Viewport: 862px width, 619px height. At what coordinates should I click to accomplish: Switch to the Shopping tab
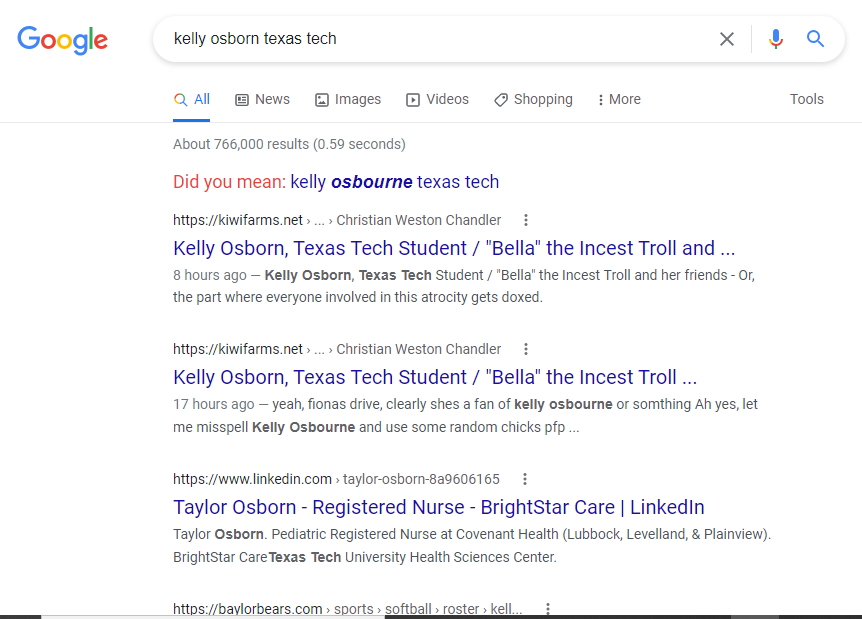(x=533, y=100)
